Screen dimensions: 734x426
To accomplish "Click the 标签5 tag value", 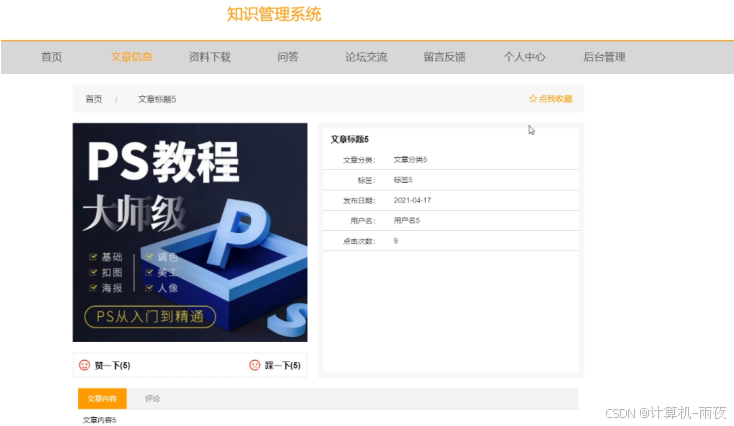I will pyautogui.click(x=403, y=180).
